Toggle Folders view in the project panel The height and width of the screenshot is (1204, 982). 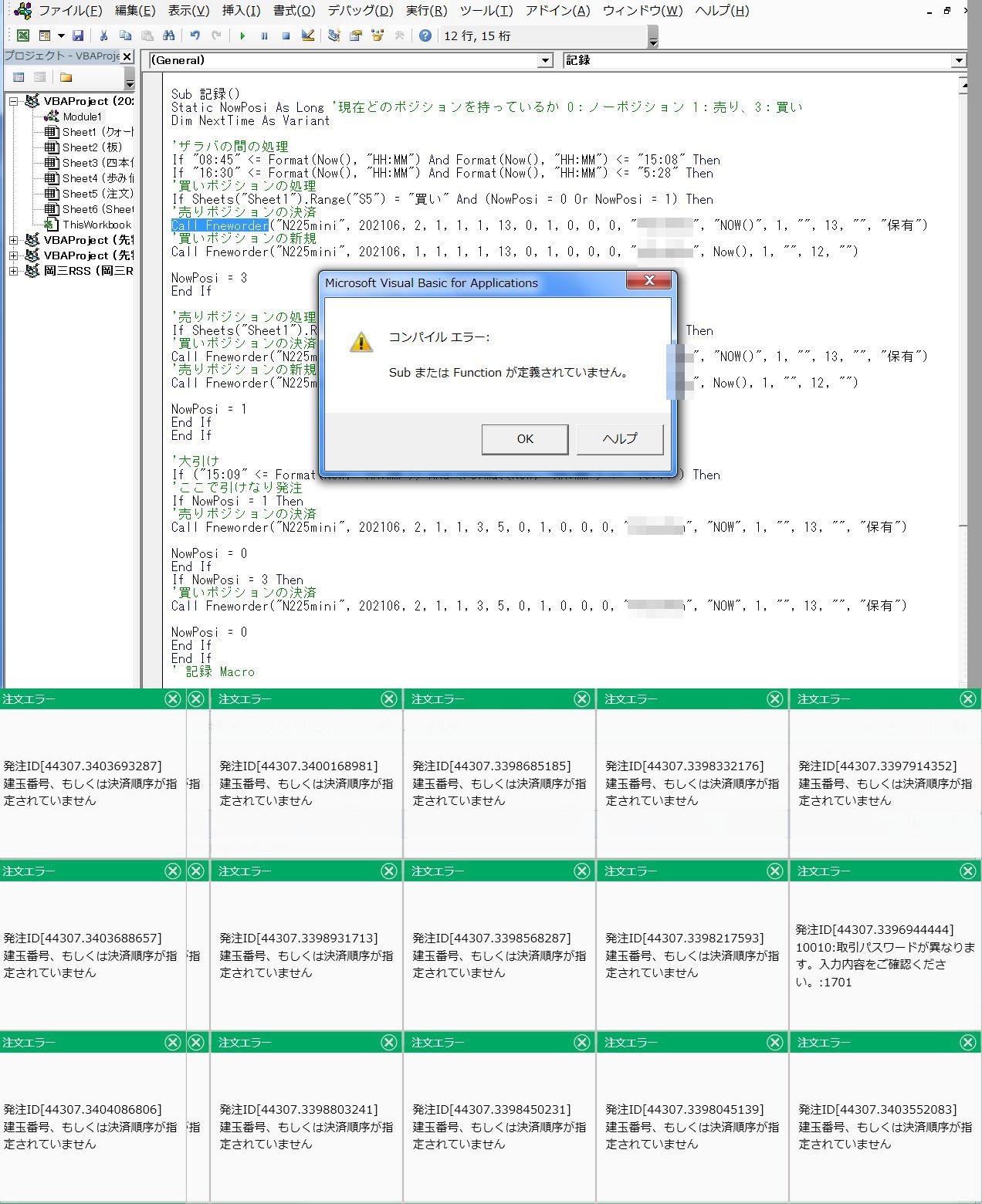66,77
